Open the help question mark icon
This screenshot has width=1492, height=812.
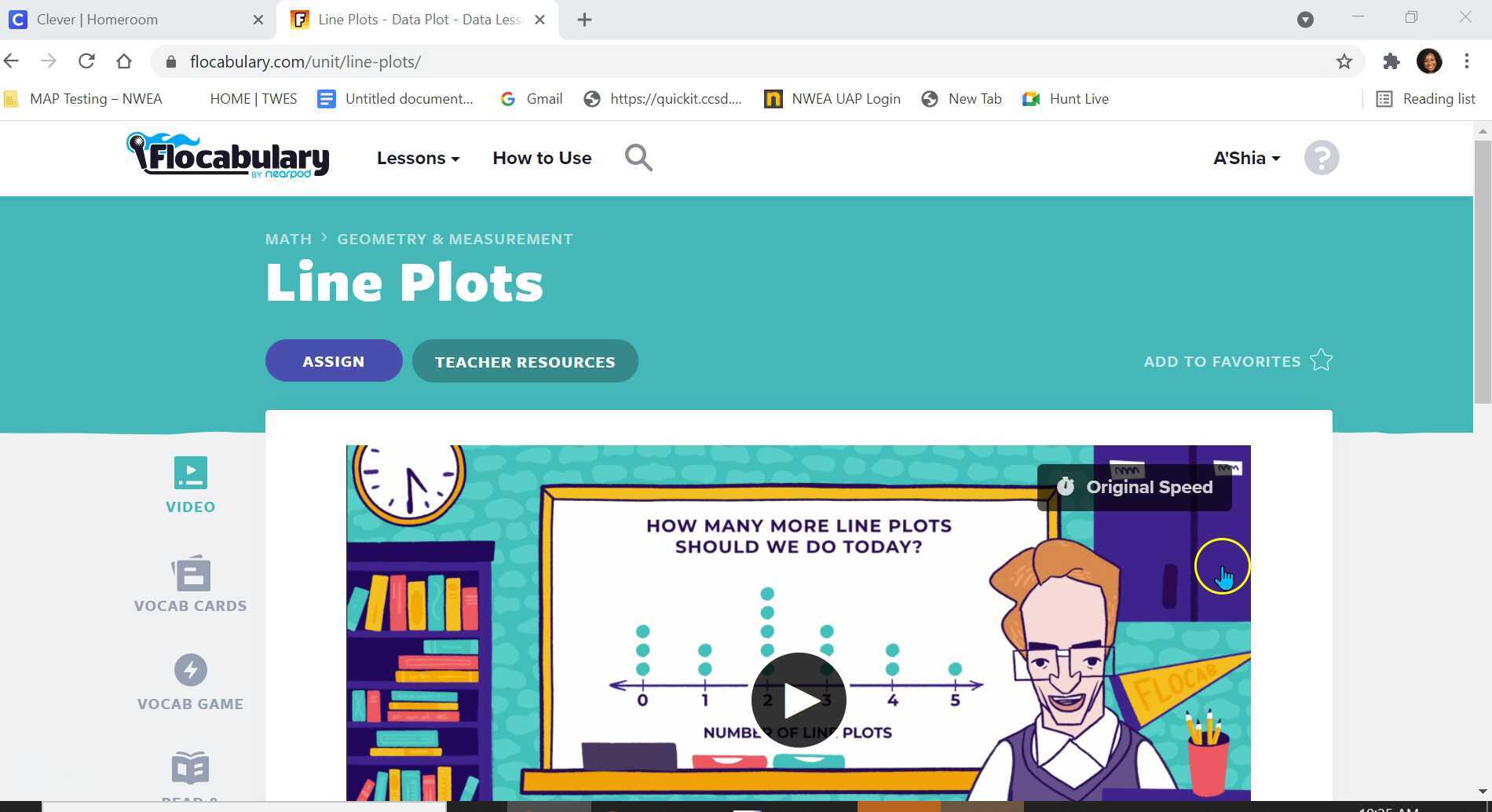1322,157
